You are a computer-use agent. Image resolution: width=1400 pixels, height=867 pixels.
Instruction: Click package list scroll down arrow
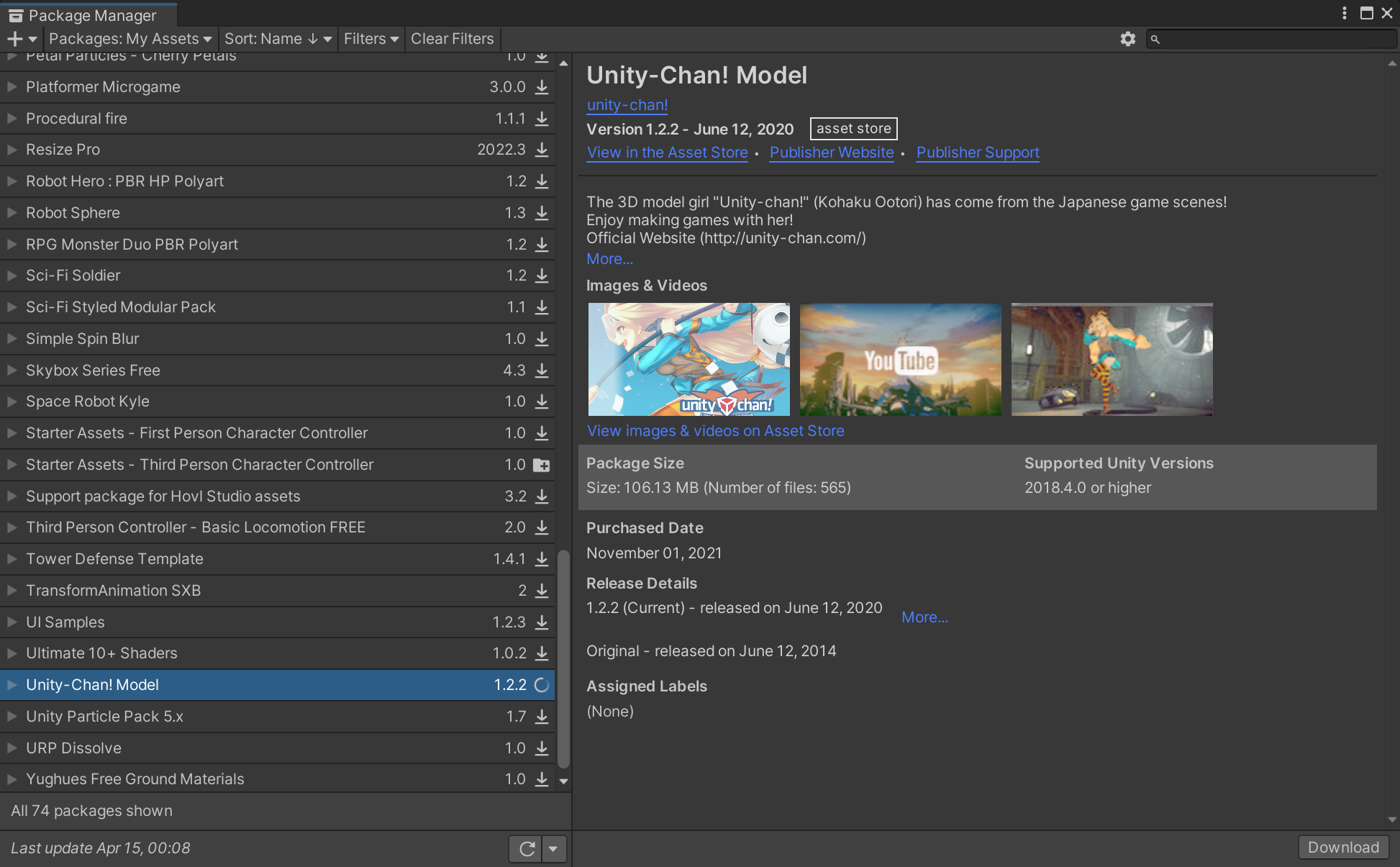564,781
